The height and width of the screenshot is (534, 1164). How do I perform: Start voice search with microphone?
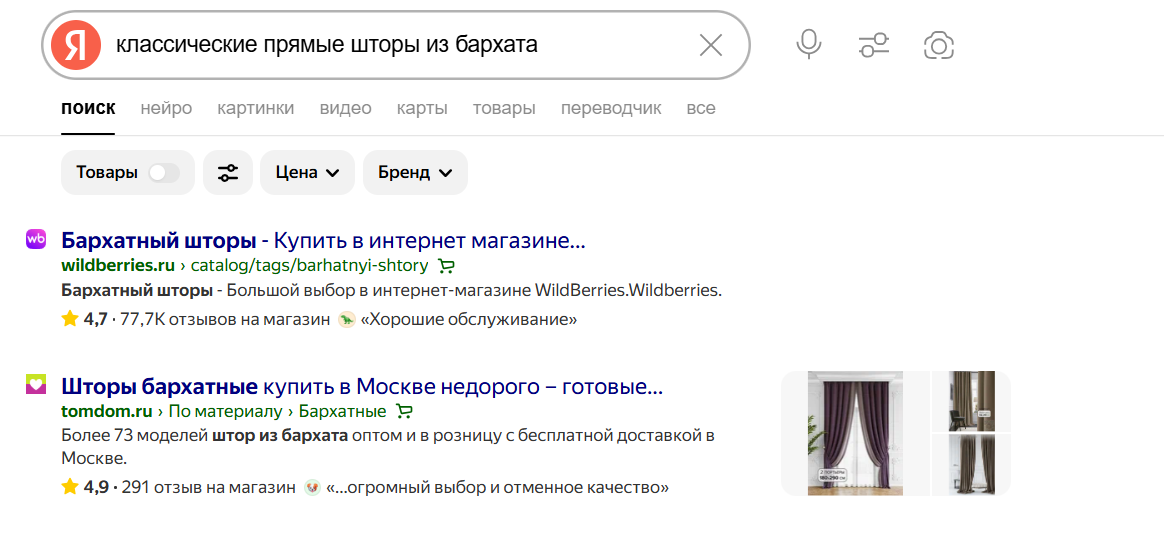[808, 45]
